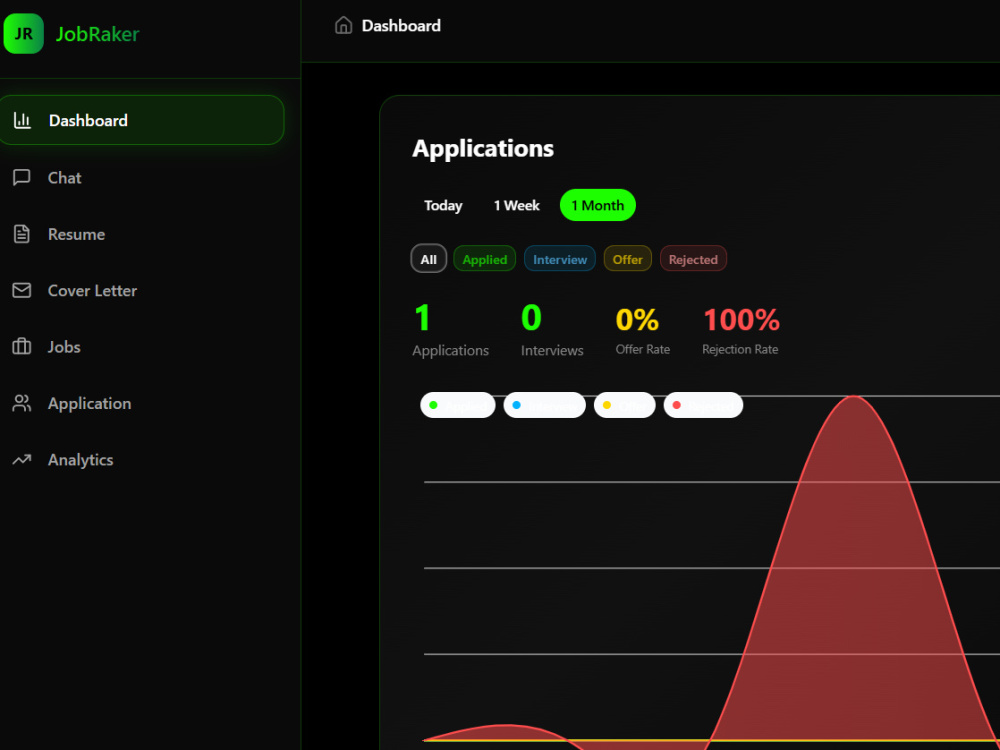
Task: Open Application via its people icon
Action: click(22, 403)
